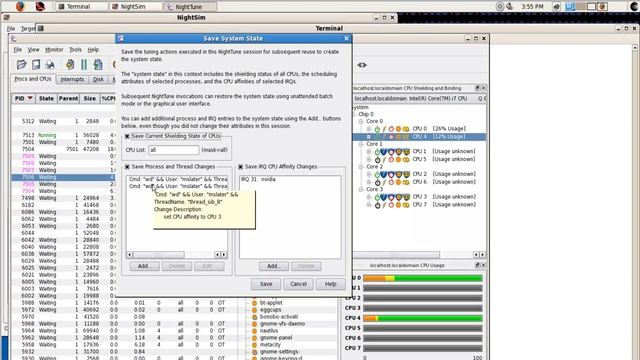The height and width of the screenshot is (360, 640).
Task: Click the save disk icon in NightTune toolbar
Action: [36, 64]
